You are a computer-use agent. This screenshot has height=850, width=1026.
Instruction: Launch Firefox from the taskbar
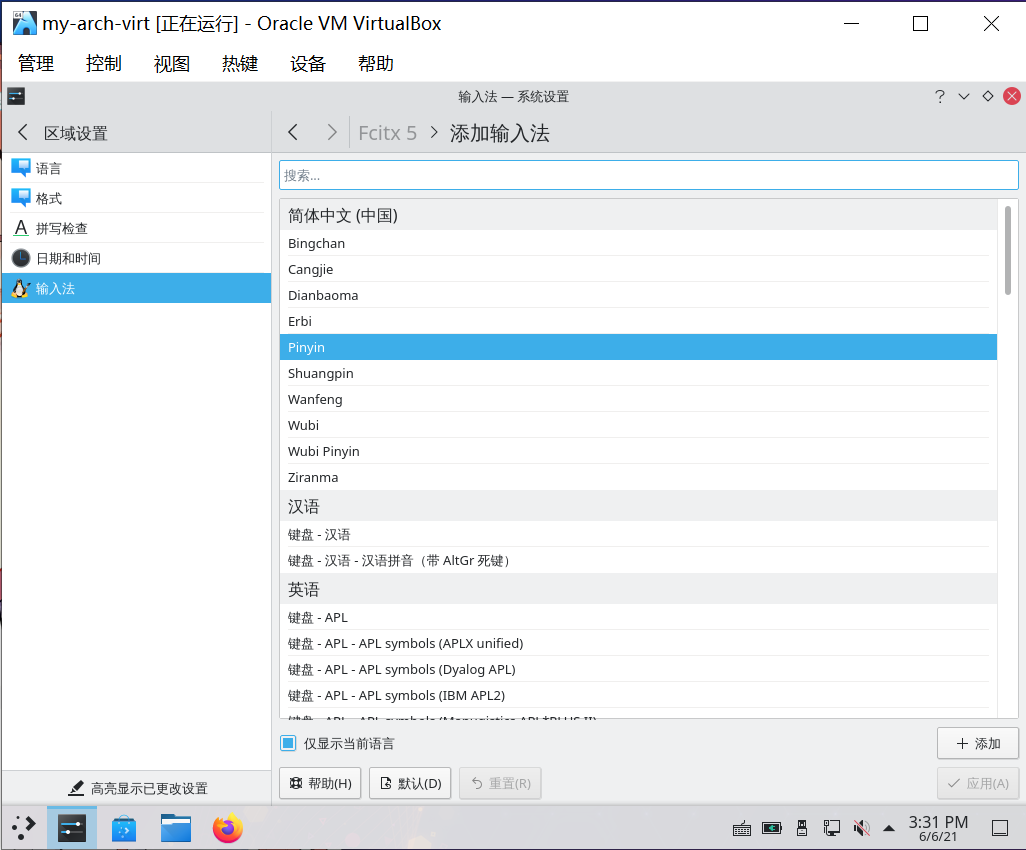[x=227, y=828]
